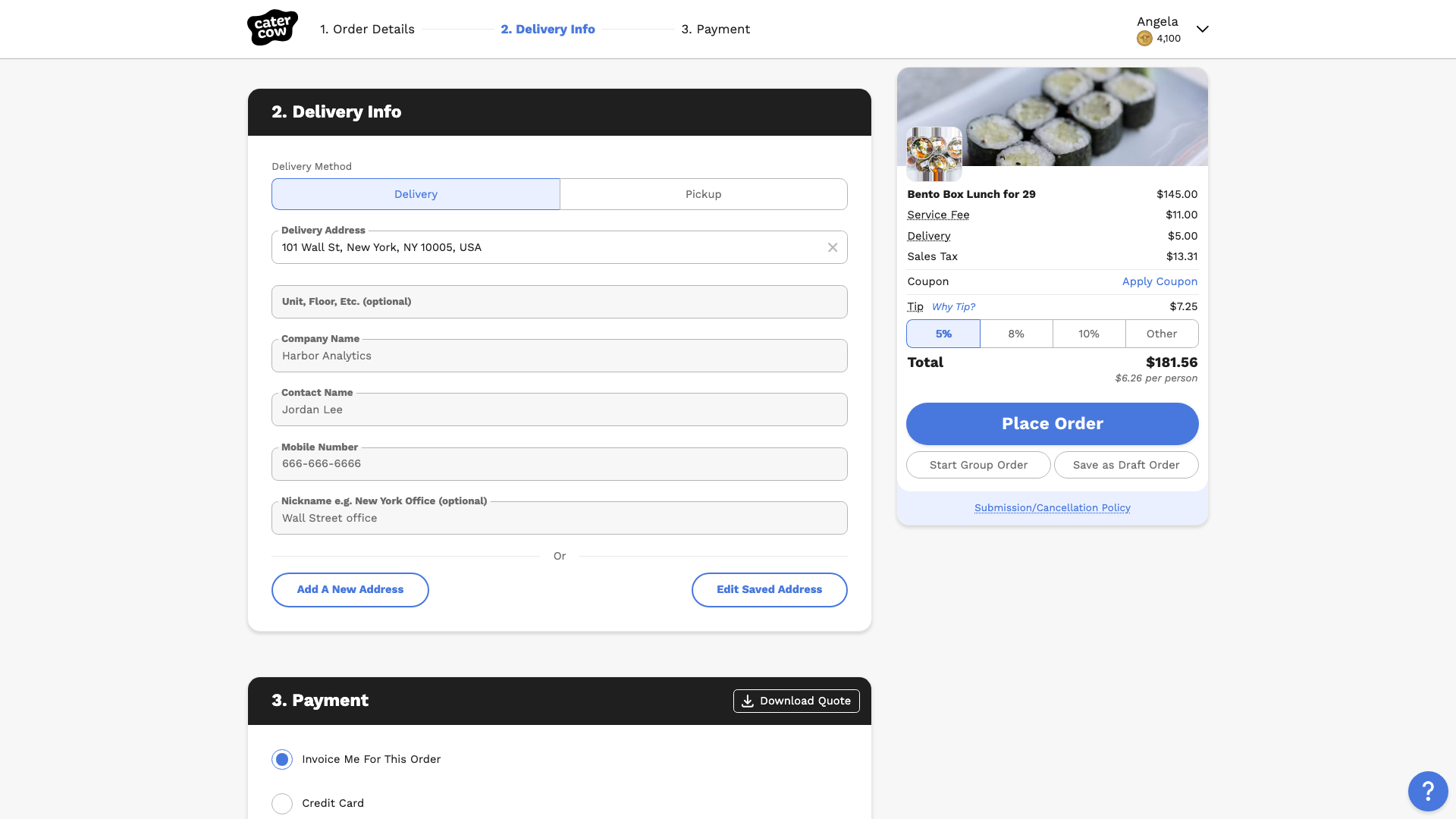The image size is (1456, 819).
Task: Open the Why Tip? link
Action: click(x=953, y=306)
